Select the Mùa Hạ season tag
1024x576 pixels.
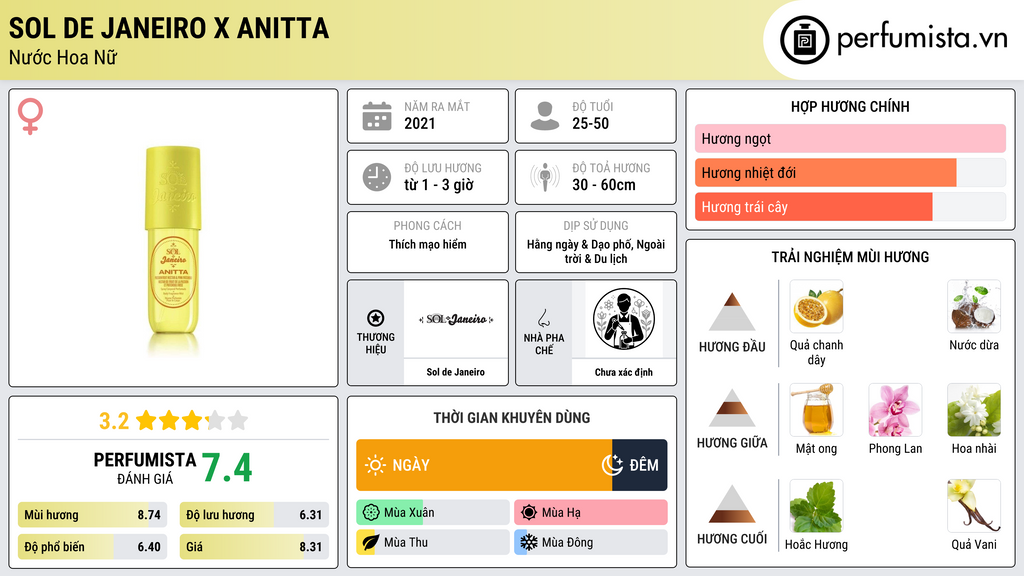(x=590, y=512)
